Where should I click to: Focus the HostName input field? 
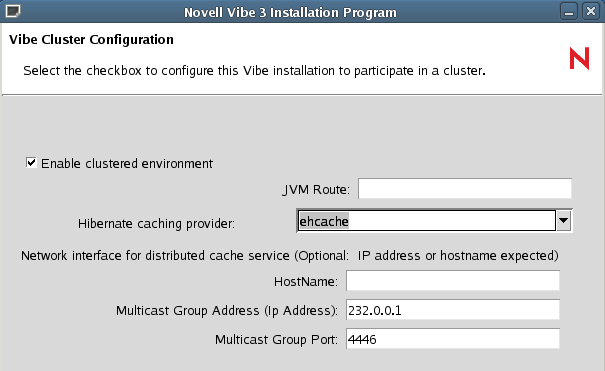coord(453,281)
